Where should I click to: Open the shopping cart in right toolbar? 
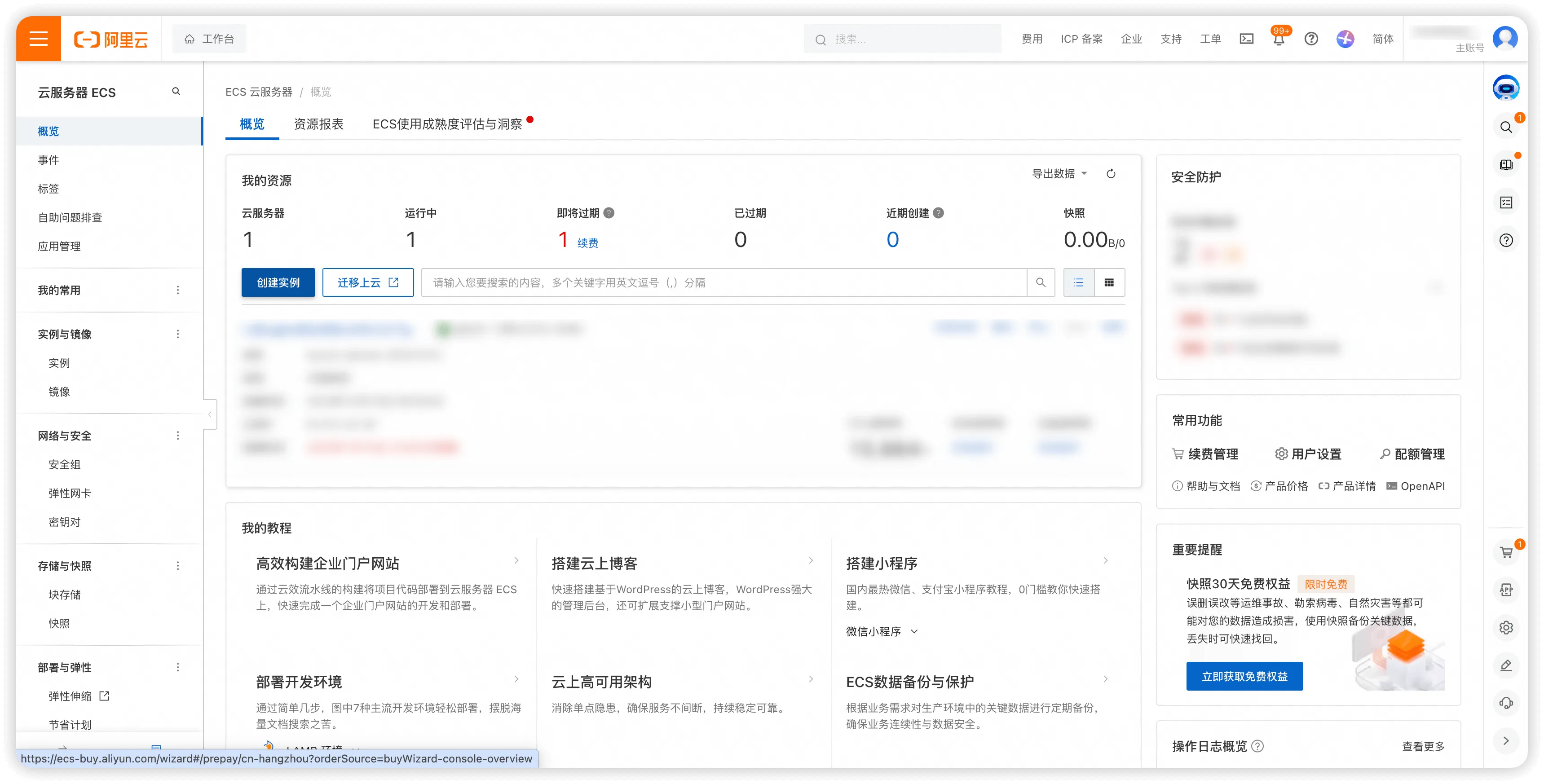pyautogui.click(x=1506, y=553)
